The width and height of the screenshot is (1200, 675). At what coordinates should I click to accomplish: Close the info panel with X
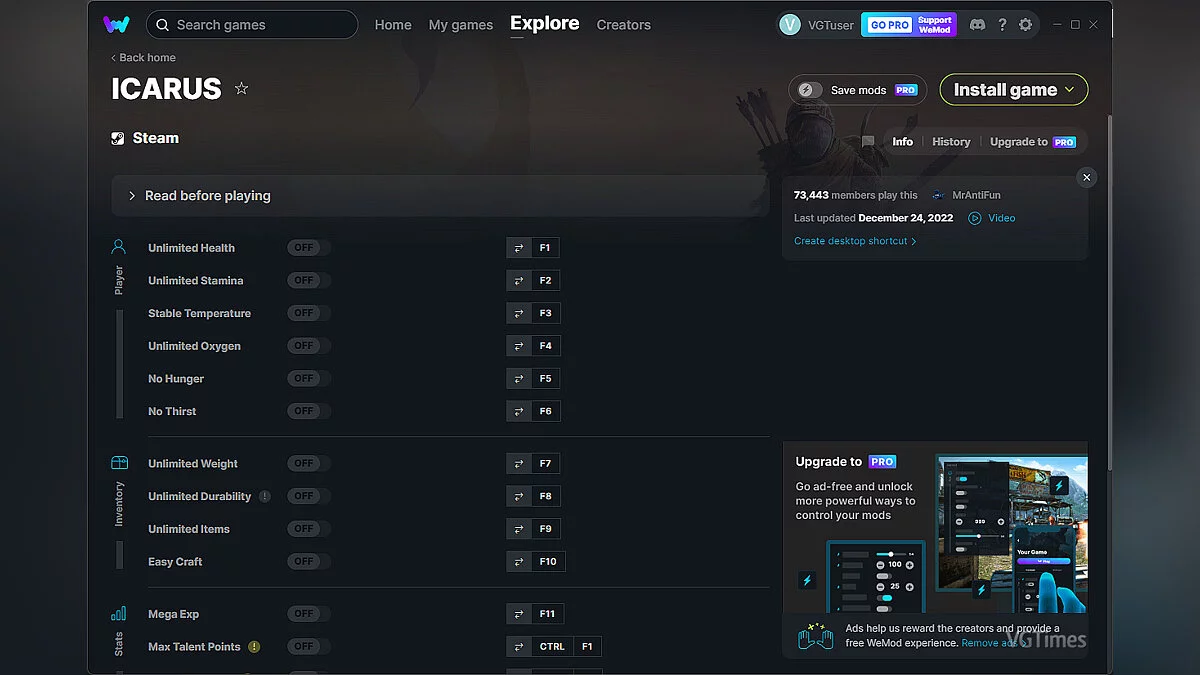click(x=1086, y=178)
